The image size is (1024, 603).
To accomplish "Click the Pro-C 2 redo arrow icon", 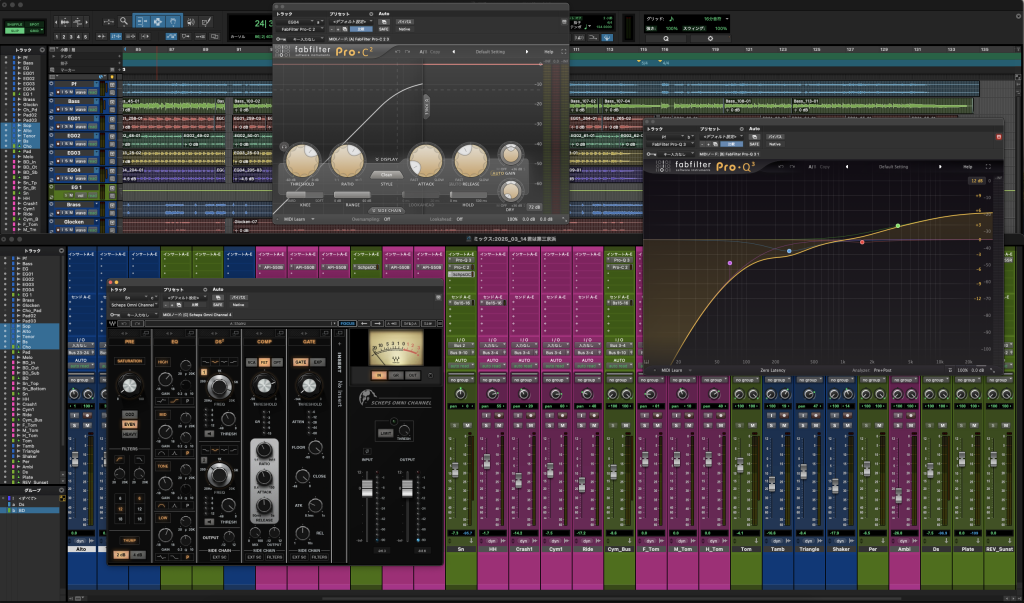I will [408, 52].
